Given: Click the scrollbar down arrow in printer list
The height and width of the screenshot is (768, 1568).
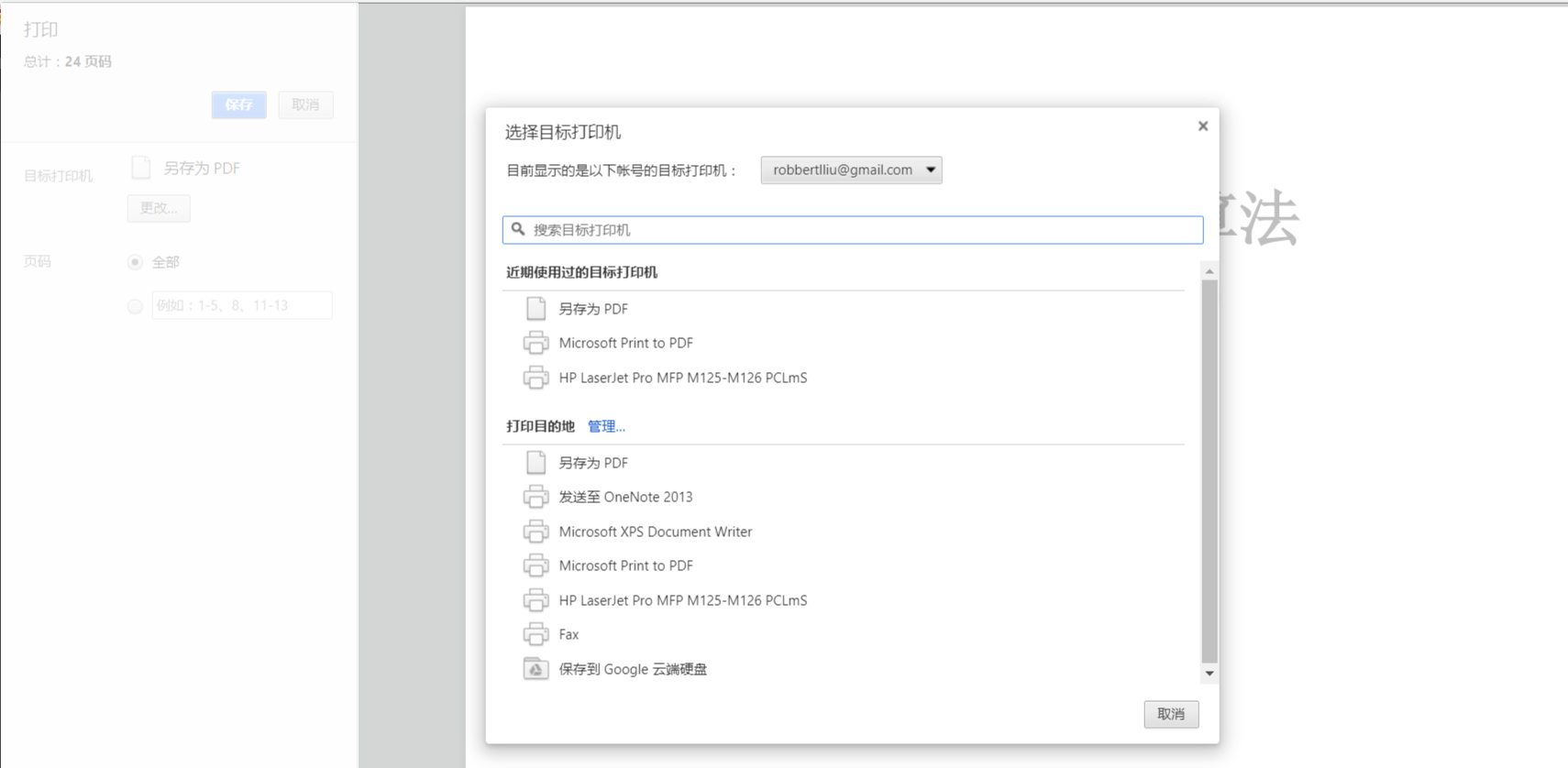Looking at the screenshot, I should 1209,674.
